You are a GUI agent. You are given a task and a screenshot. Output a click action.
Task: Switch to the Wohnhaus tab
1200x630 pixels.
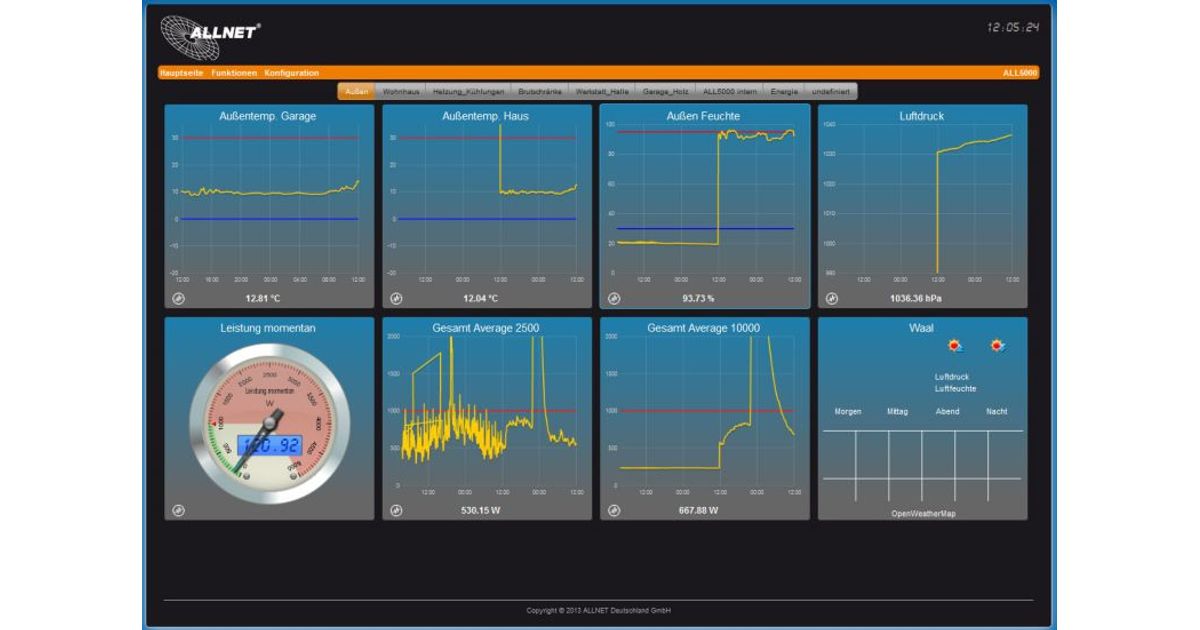click(401, 92)
